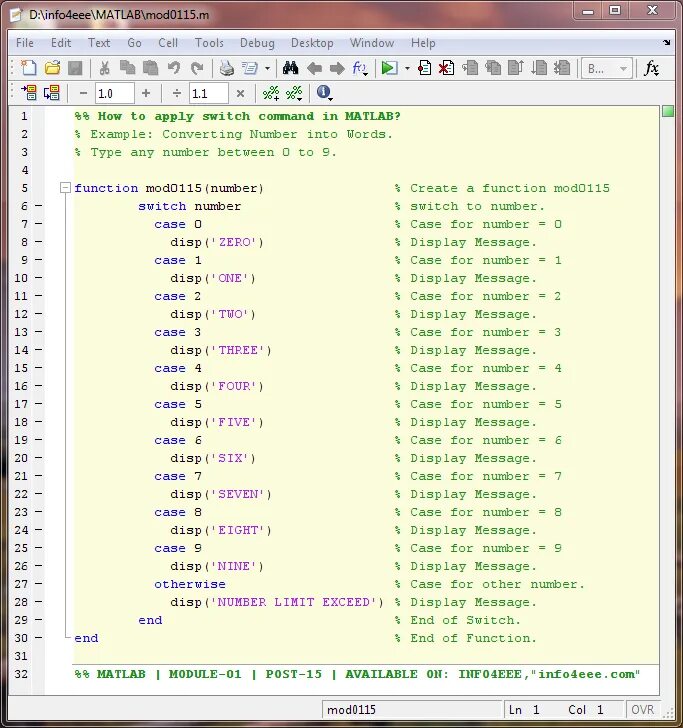Image resolution: width=683 pixels, height=728 pixels.
Task: Toggle a breakpoint at line 14 dash
Action: click(x=39, y=350)
